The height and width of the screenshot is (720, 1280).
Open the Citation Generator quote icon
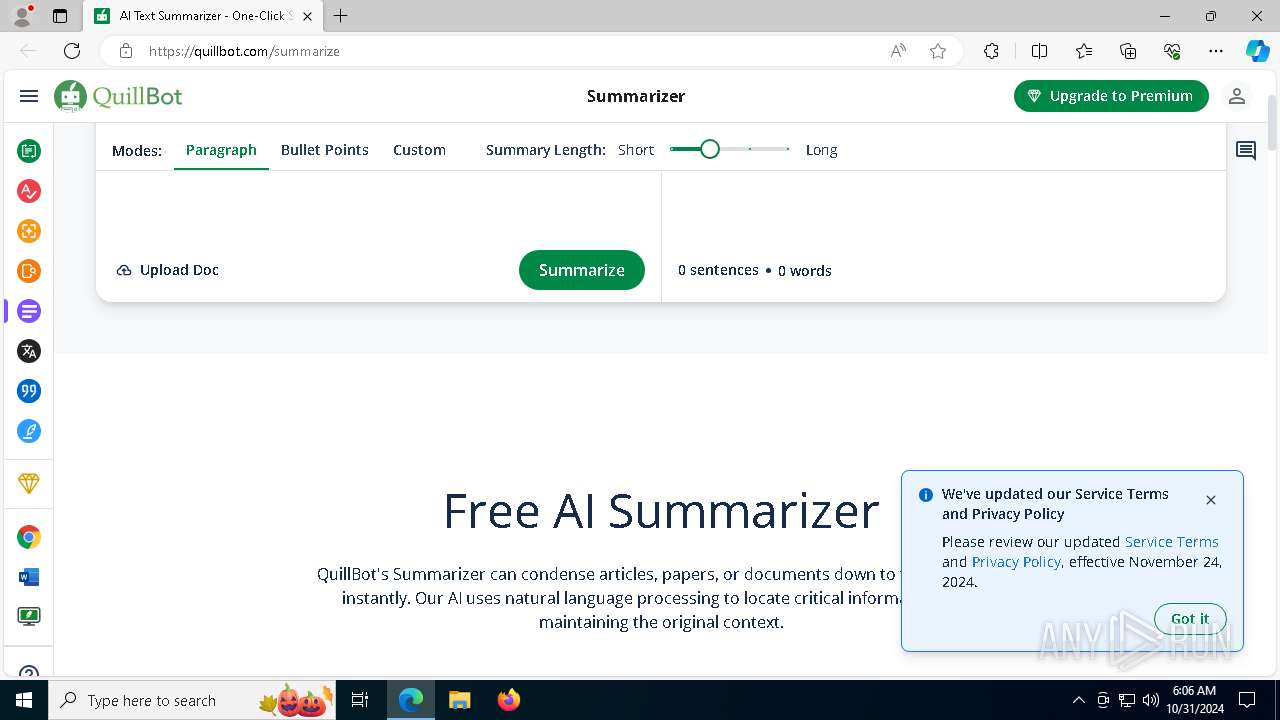click(x=29, y=391)
